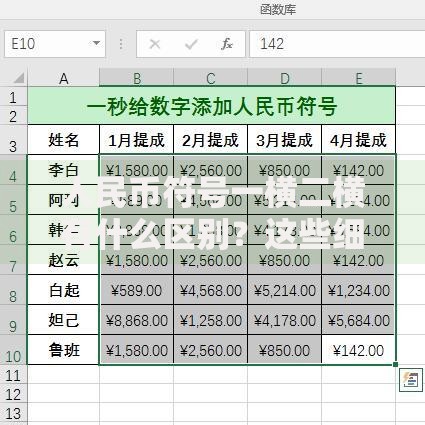Click the 李白 name cell
425x425 pixels.
(63, 170)
